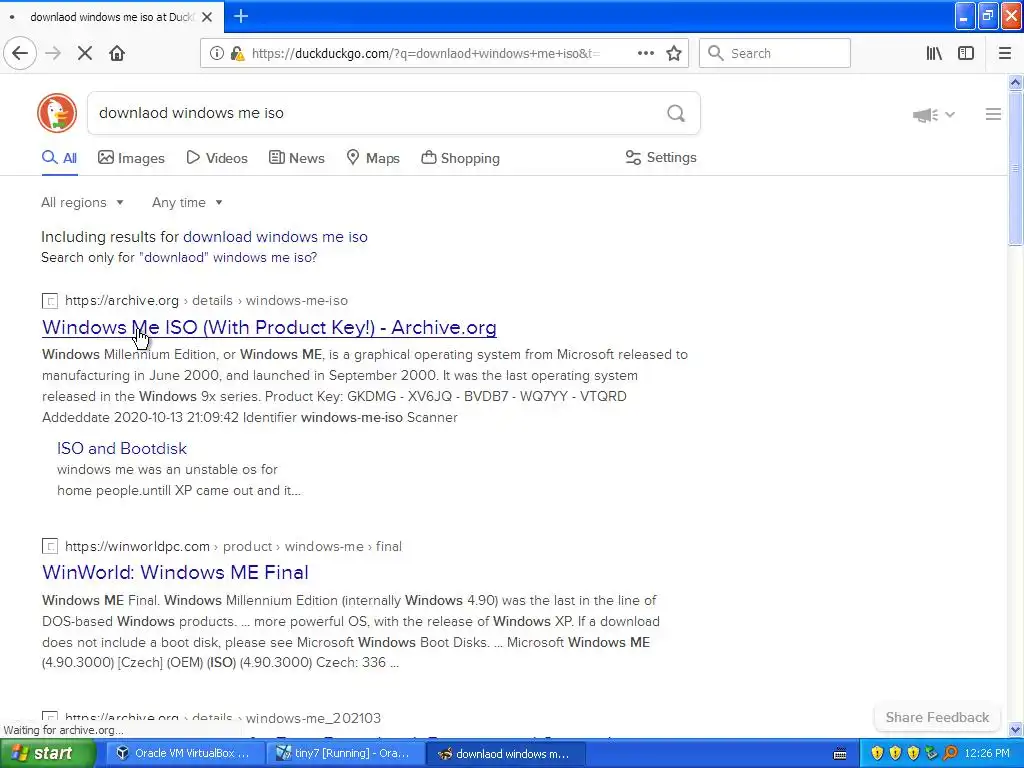Switch to the Shopping tab

[460, 158]
